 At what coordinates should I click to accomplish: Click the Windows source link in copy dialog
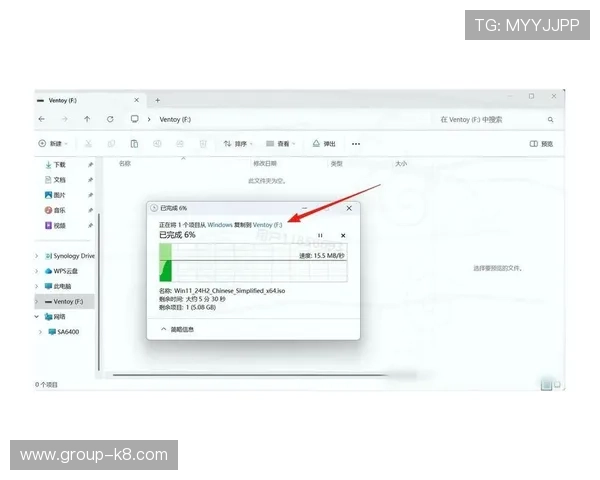(220, 225)
